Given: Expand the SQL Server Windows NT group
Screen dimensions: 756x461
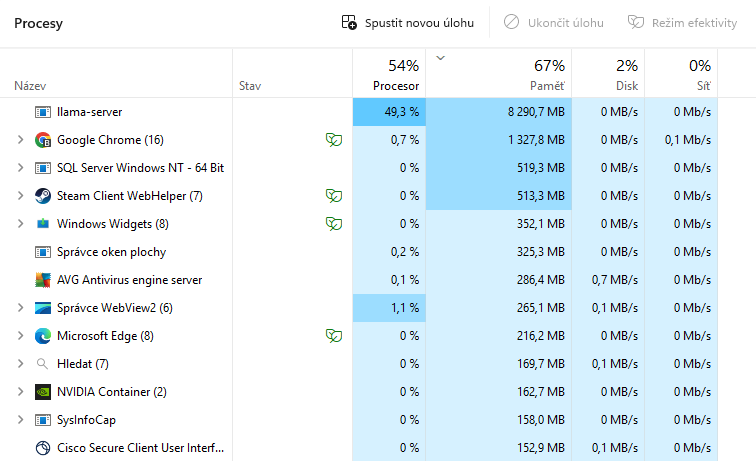Looking at the screenshot, I should [20, 168].
